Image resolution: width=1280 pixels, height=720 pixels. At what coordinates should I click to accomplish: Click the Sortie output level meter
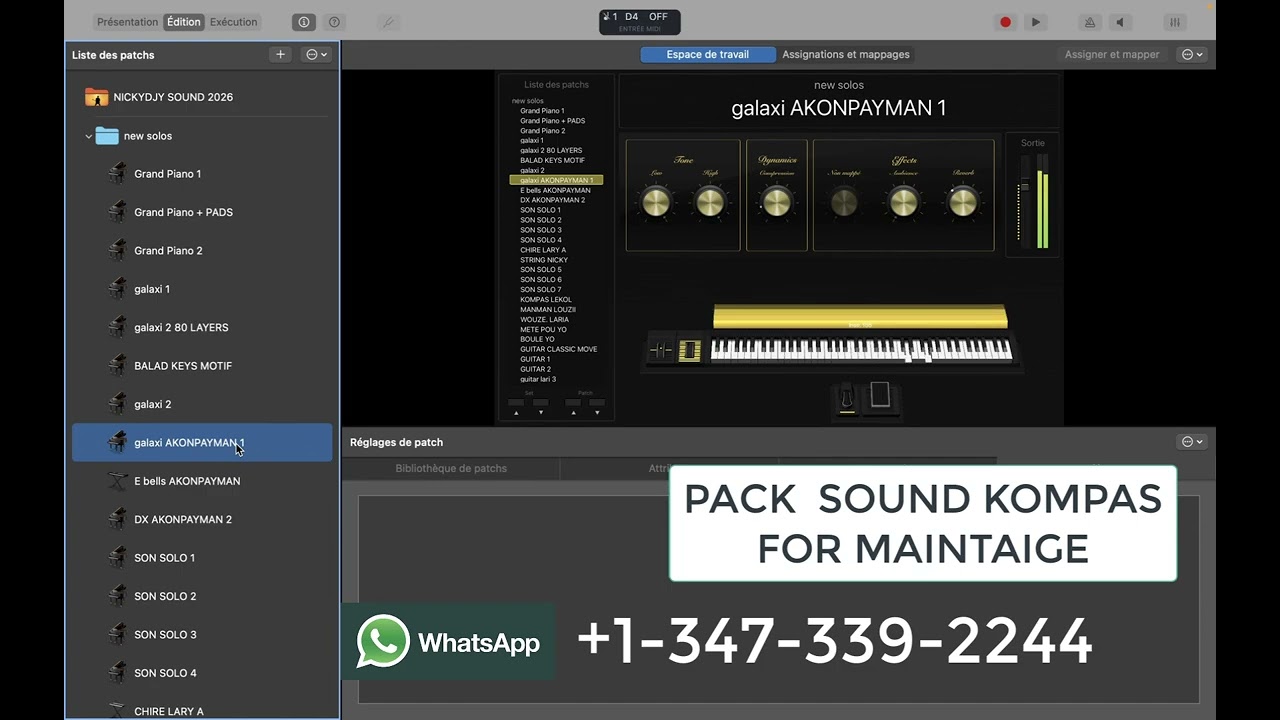1042,200
